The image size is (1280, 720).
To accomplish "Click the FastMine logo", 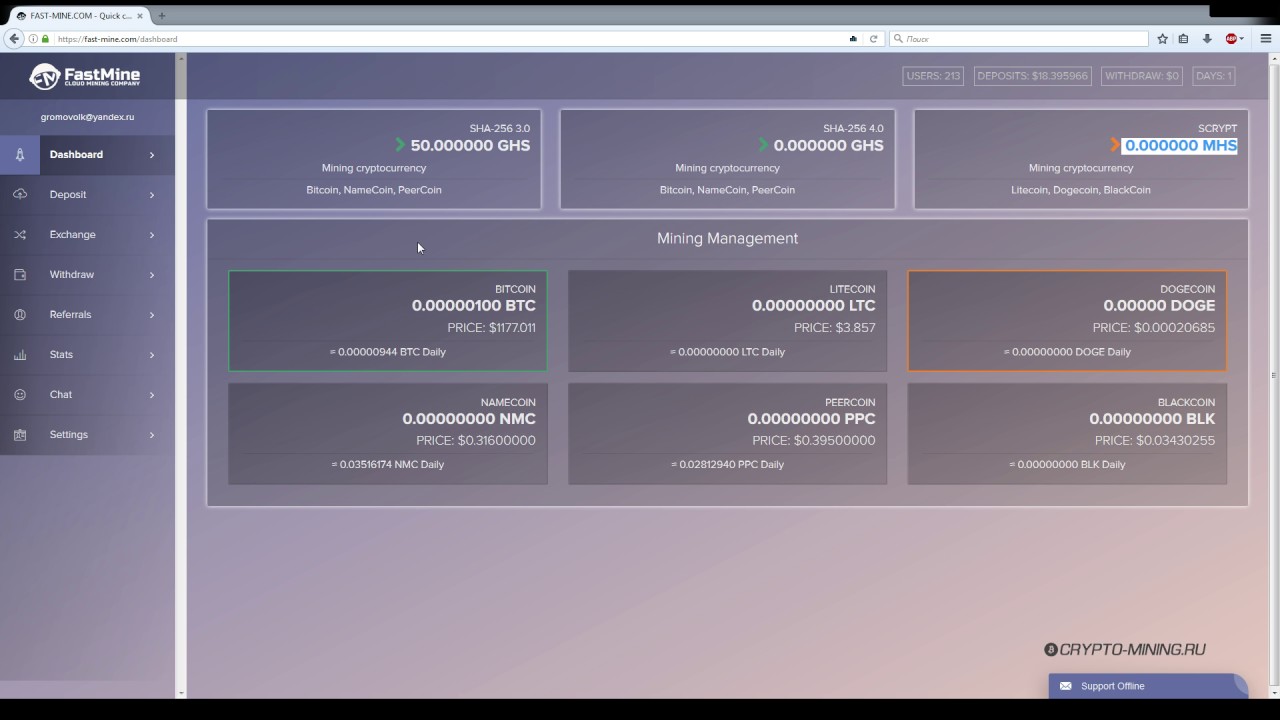I will pos(84,76).
